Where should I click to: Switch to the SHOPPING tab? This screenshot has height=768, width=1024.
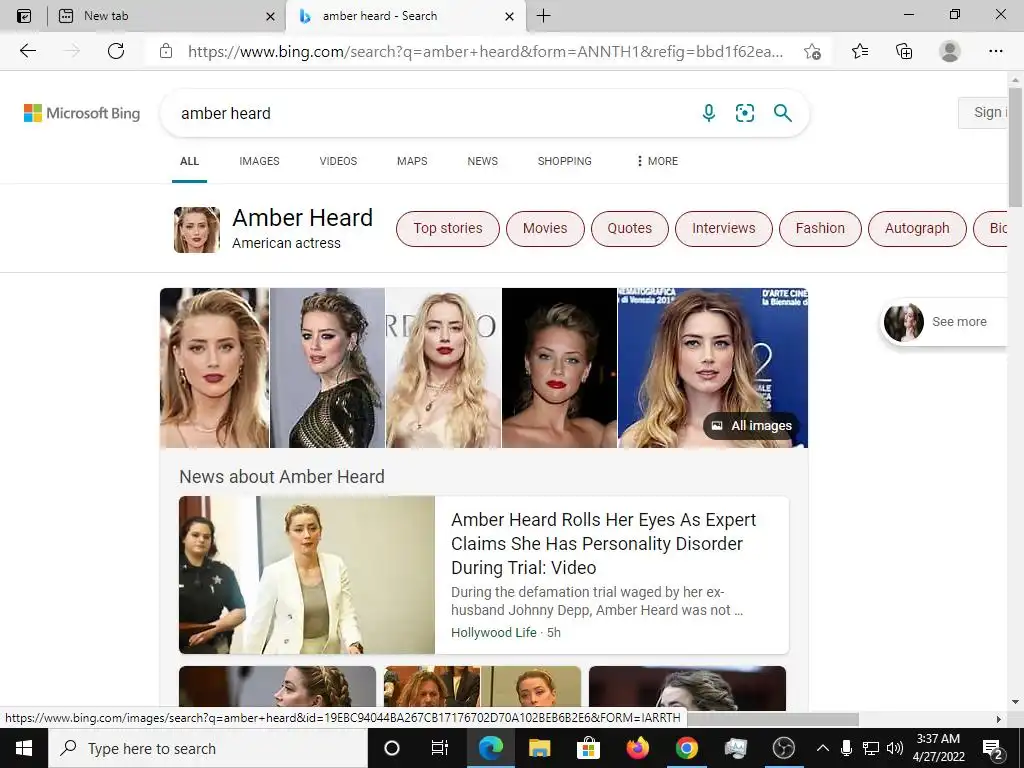pos(565,161)
